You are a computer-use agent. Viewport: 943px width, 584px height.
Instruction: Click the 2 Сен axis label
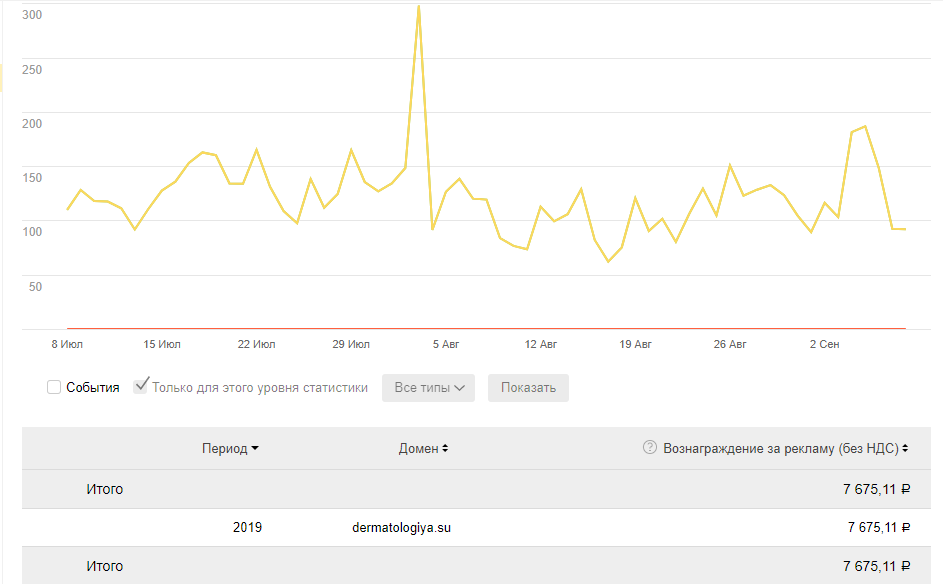click(824, 344)
